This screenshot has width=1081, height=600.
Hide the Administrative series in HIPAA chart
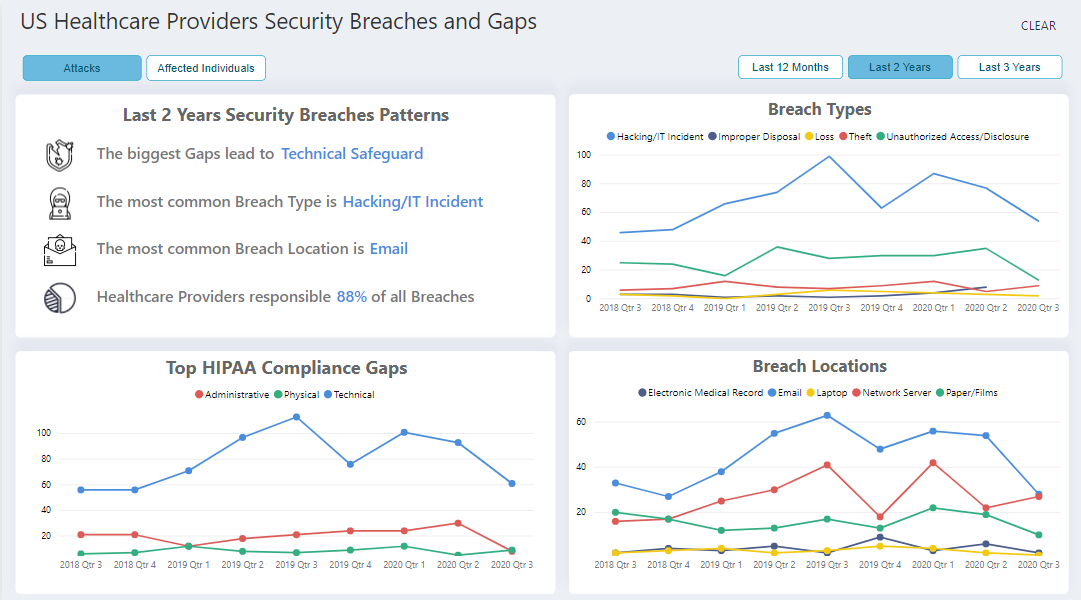point(231,395)
